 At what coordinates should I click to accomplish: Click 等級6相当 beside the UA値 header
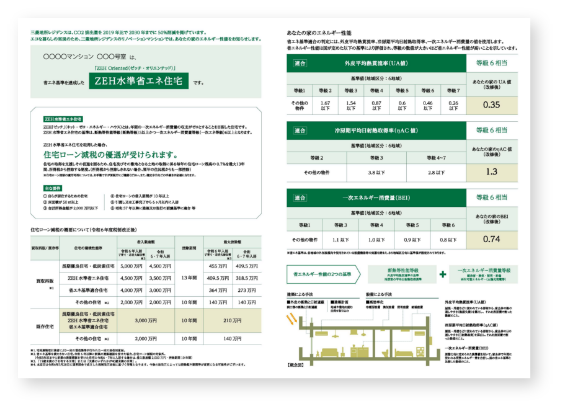(492, 63)
